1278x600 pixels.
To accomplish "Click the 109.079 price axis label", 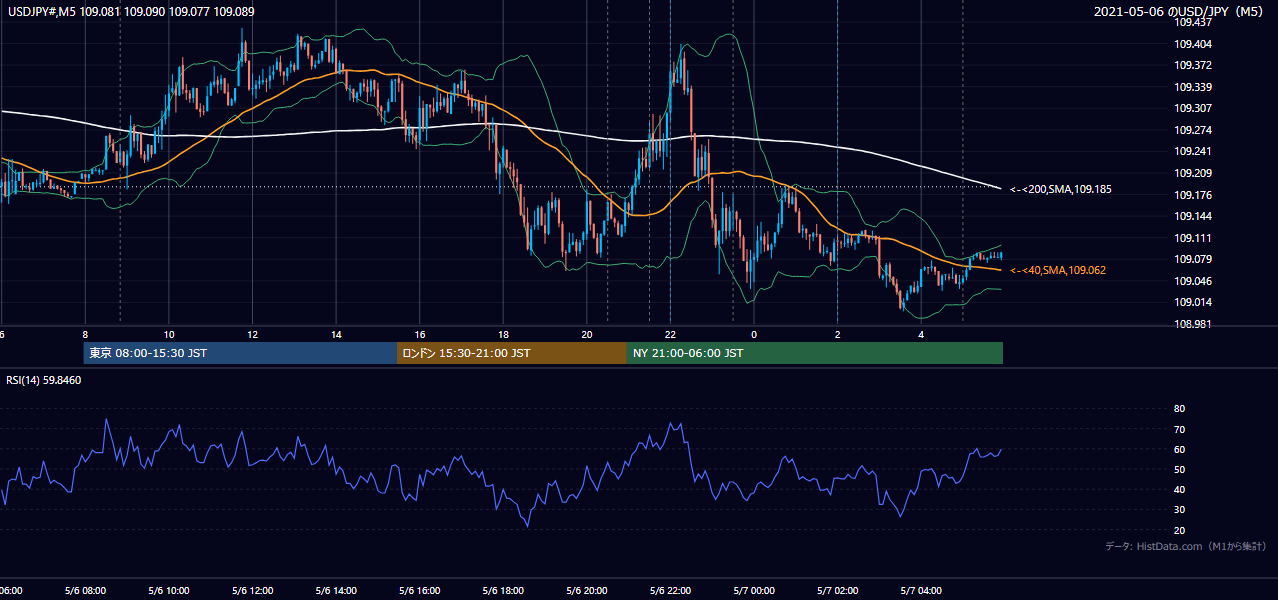I will pos(1192,260).
